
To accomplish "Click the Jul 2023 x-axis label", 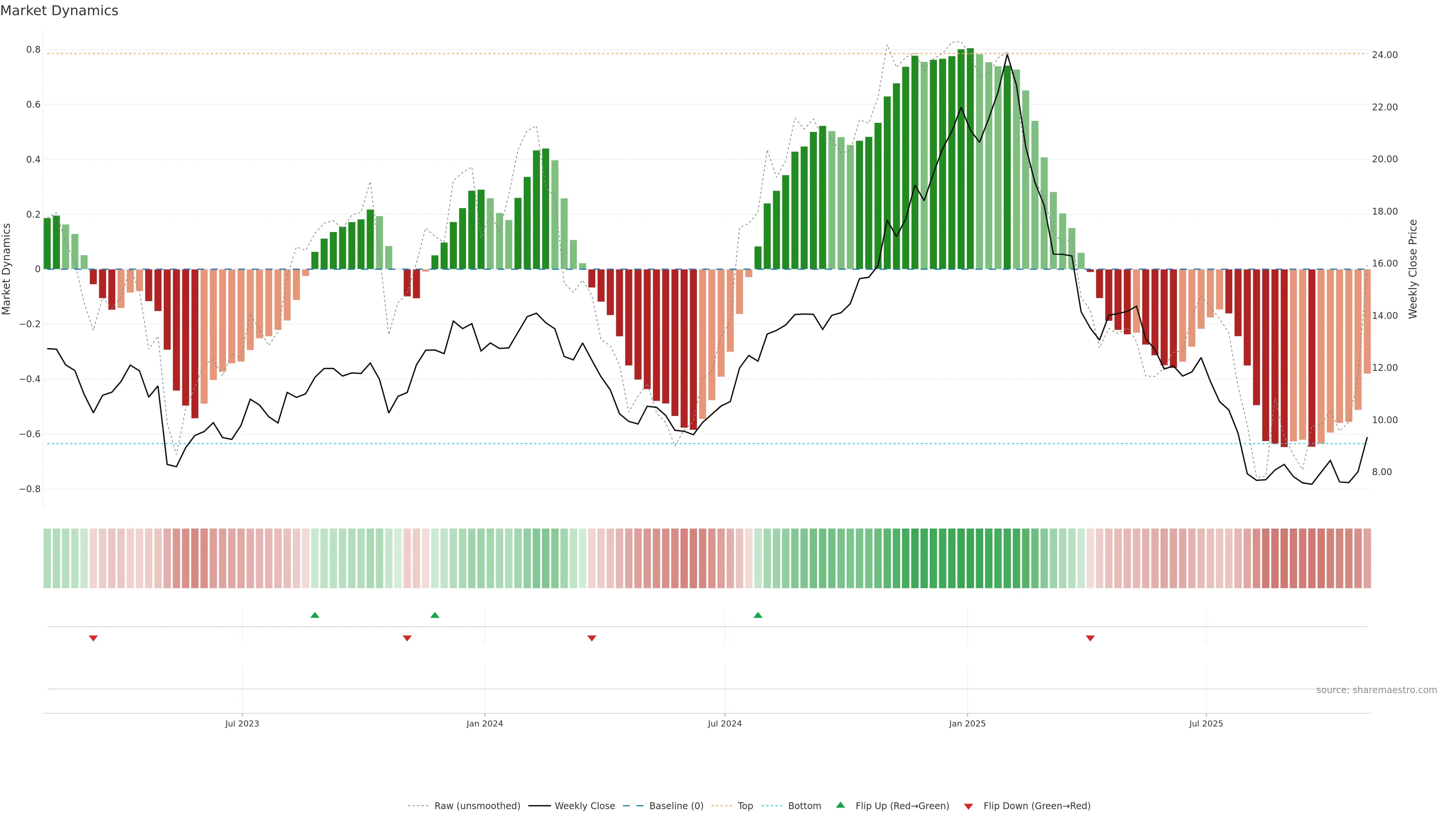I will point(242,723).
